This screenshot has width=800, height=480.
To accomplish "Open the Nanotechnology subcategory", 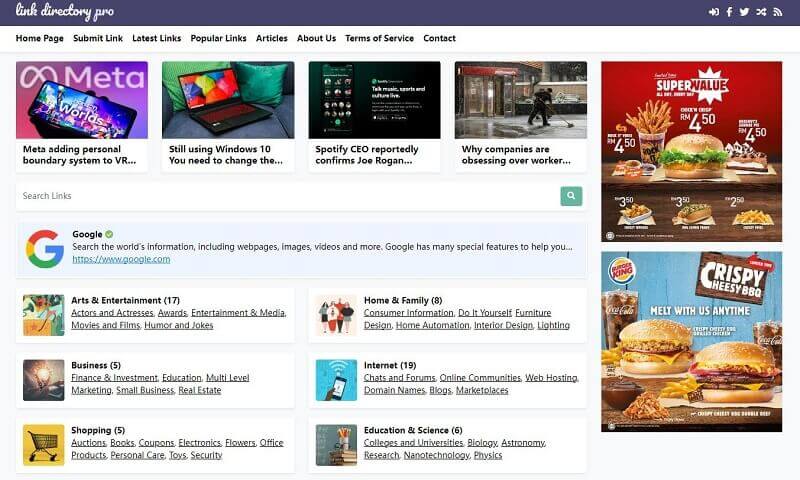I will [437, 455].
